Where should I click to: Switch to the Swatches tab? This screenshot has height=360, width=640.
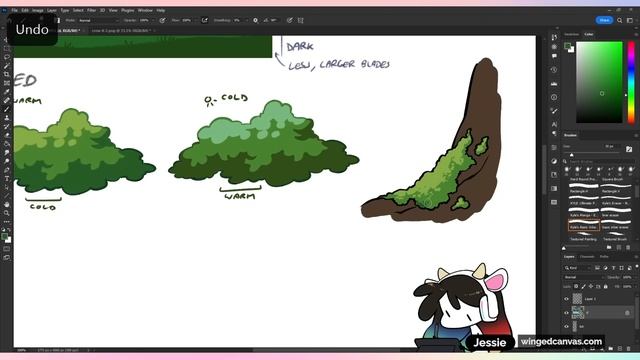pyautogui.click(x=571, y=34)
